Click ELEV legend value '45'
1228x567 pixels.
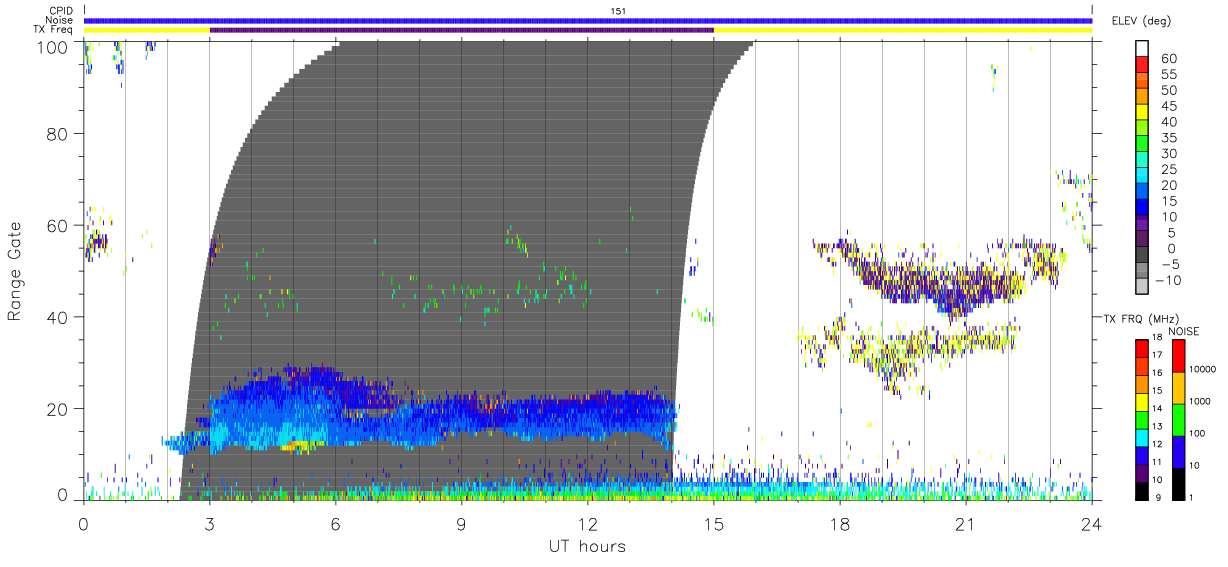coord(1168,106)
